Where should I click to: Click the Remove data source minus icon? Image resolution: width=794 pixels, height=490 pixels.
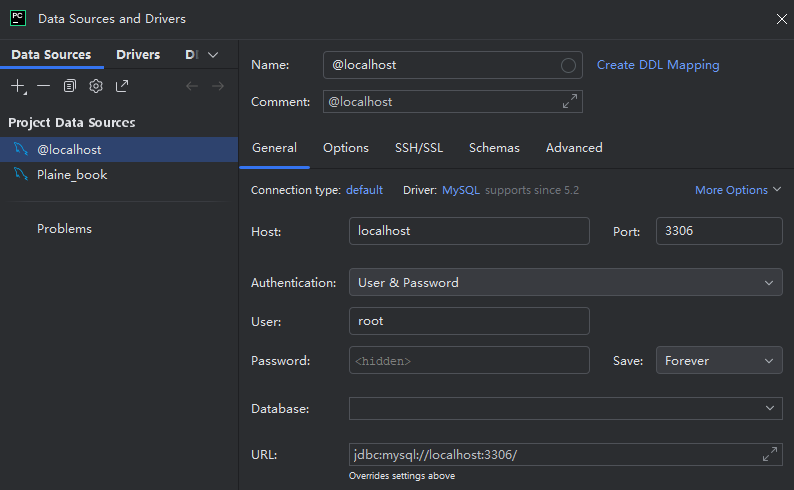coord(43,86)
